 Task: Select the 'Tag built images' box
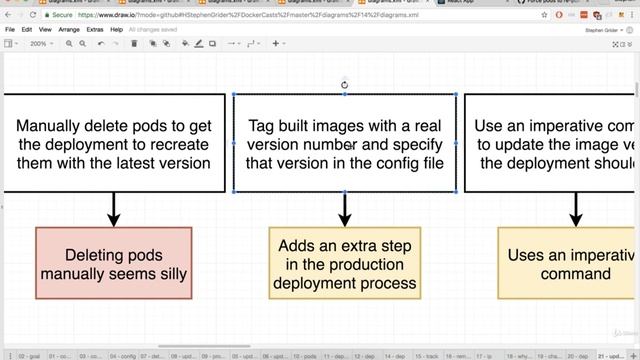pos(345,143)
